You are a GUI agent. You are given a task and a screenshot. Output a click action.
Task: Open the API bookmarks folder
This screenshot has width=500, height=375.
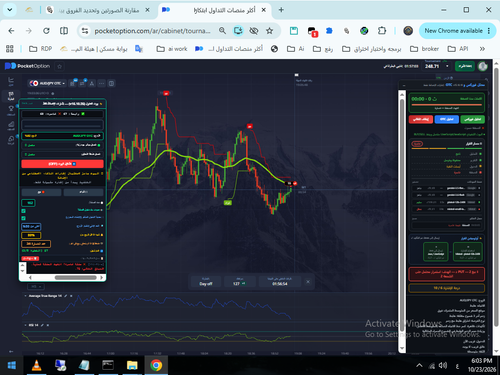pyautogui.click(x=458, y=49)
